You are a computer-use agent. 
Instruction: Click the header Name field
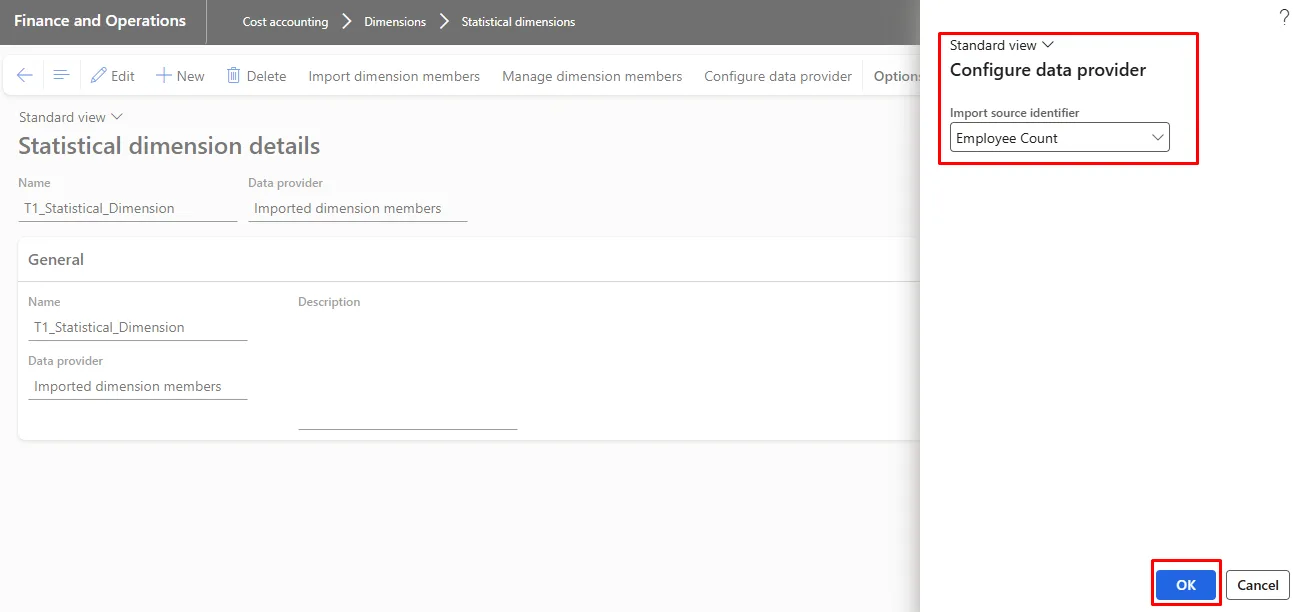click(128, 208)
